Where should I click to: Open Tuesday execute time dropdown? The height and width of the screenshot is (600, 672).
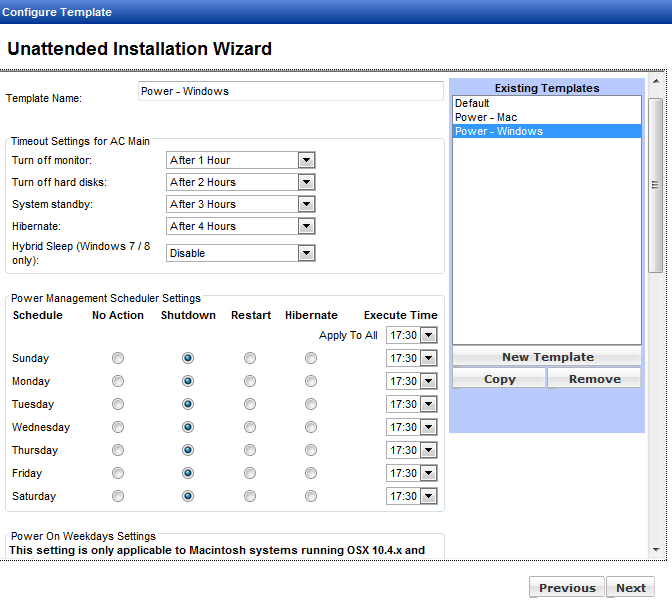tap(428, 404)
